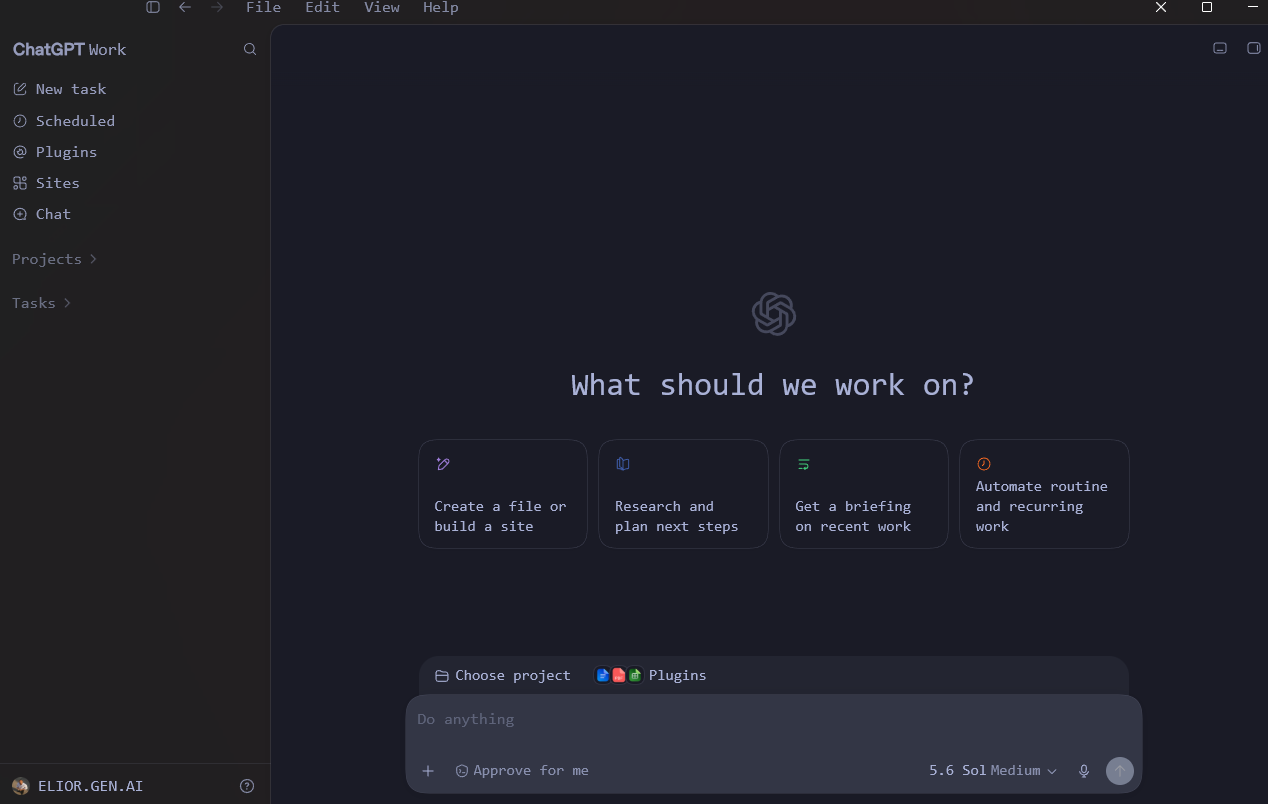Close the window with the X button
This screenshot has height=804, width=1268.
1161,7
